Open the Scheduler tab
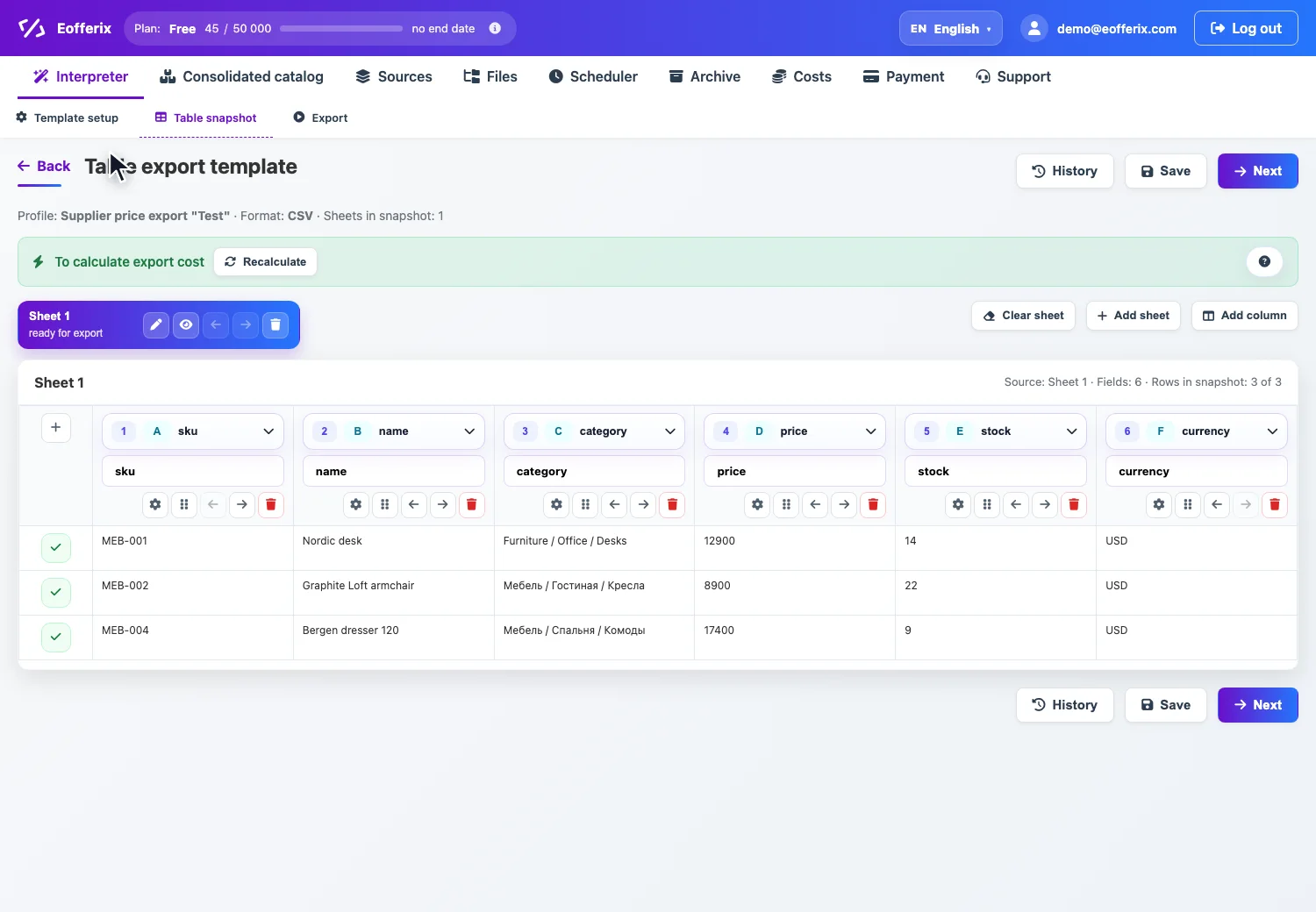1316x912 pixels. tap(593, 76)
